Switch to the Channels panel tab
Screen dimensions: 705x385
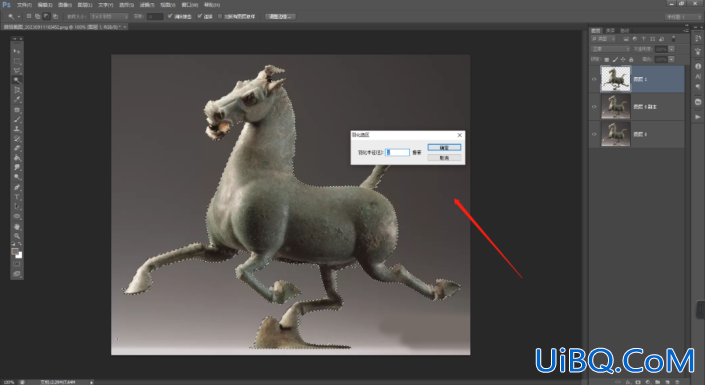(x=610, y=31)
